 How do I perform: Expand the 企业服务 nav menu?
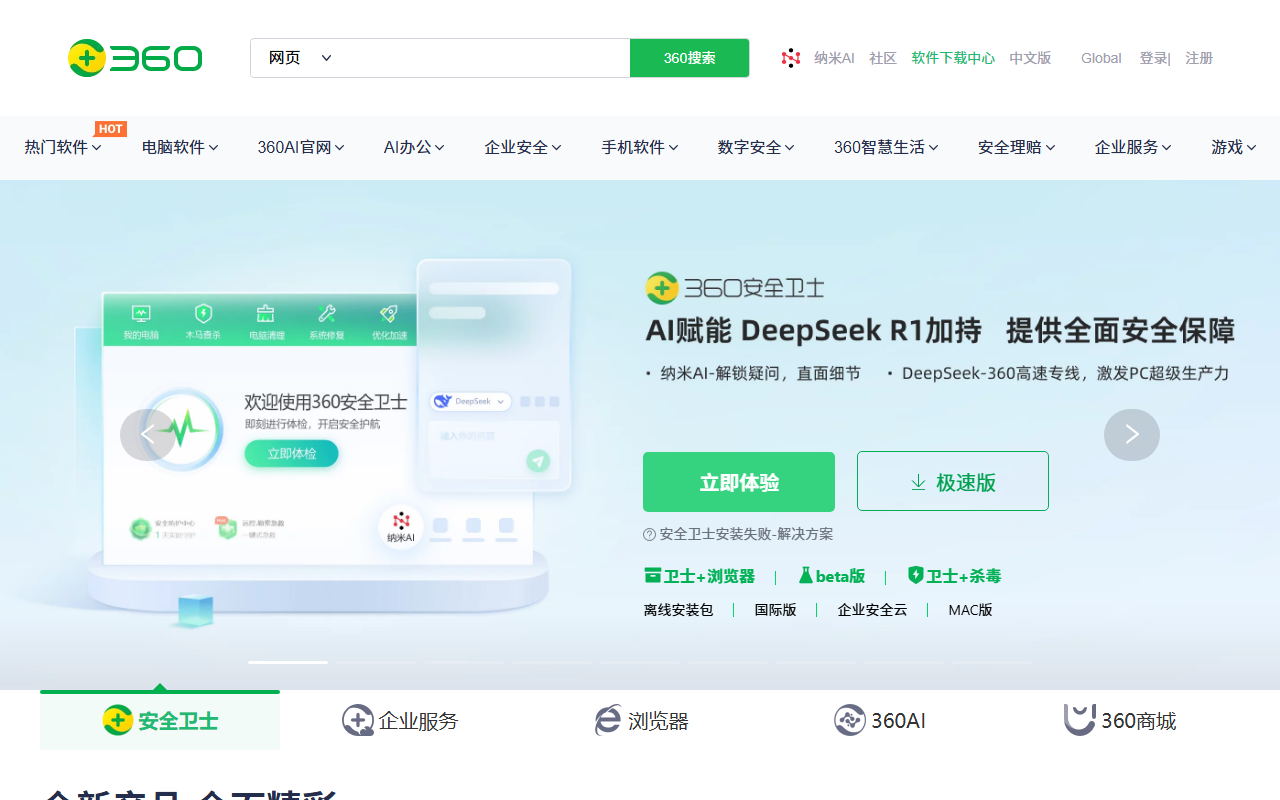point(1133,147)
